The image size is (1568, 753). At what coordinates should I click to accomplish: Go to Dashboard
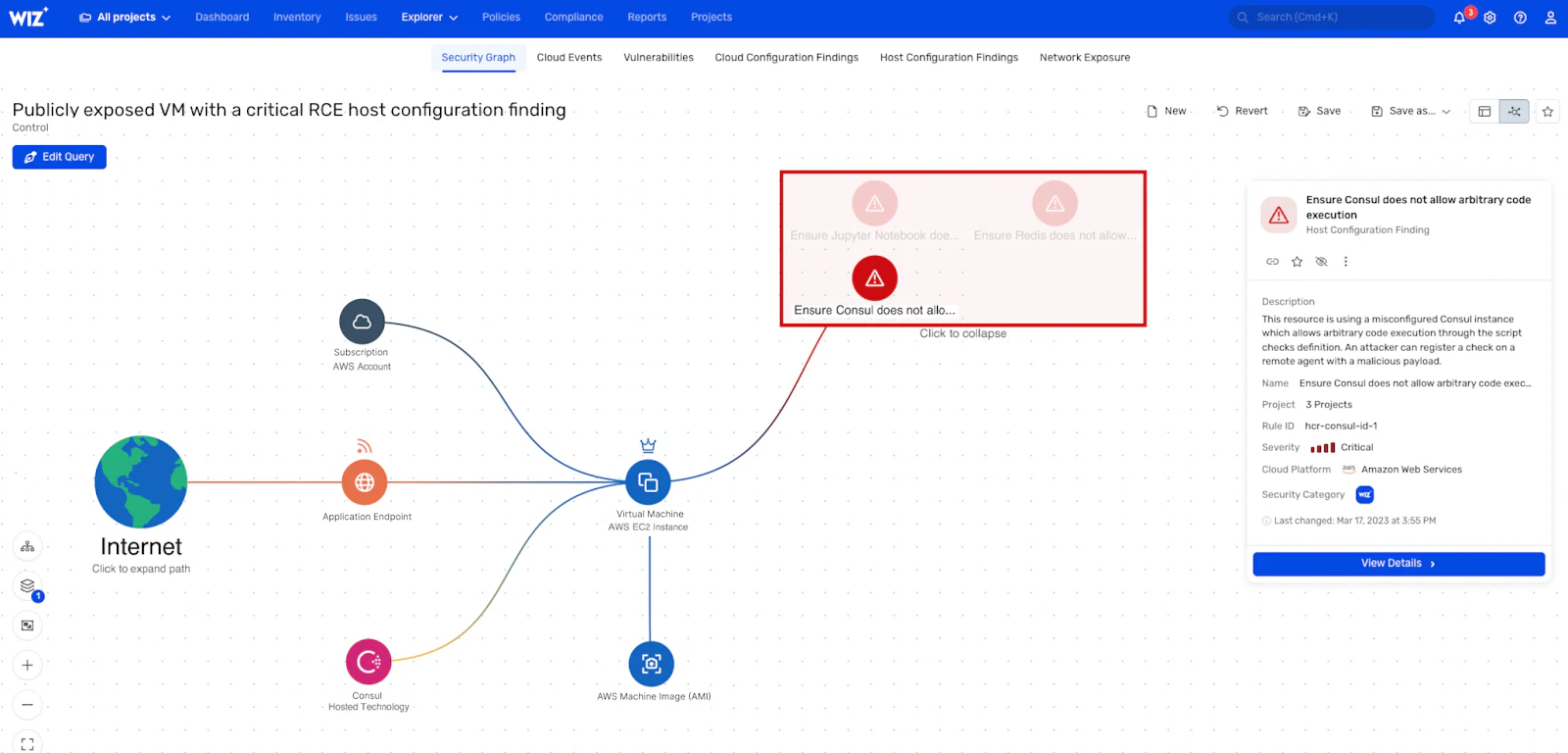coord(222,18)
